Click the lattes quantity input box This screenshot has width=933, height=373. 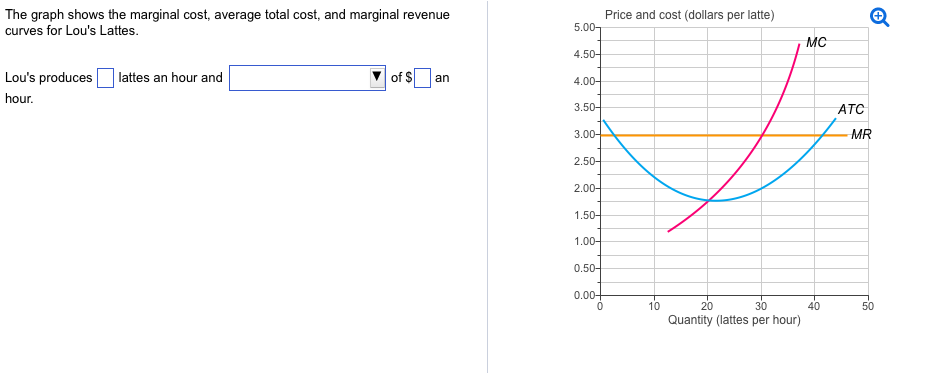(105, 78)
